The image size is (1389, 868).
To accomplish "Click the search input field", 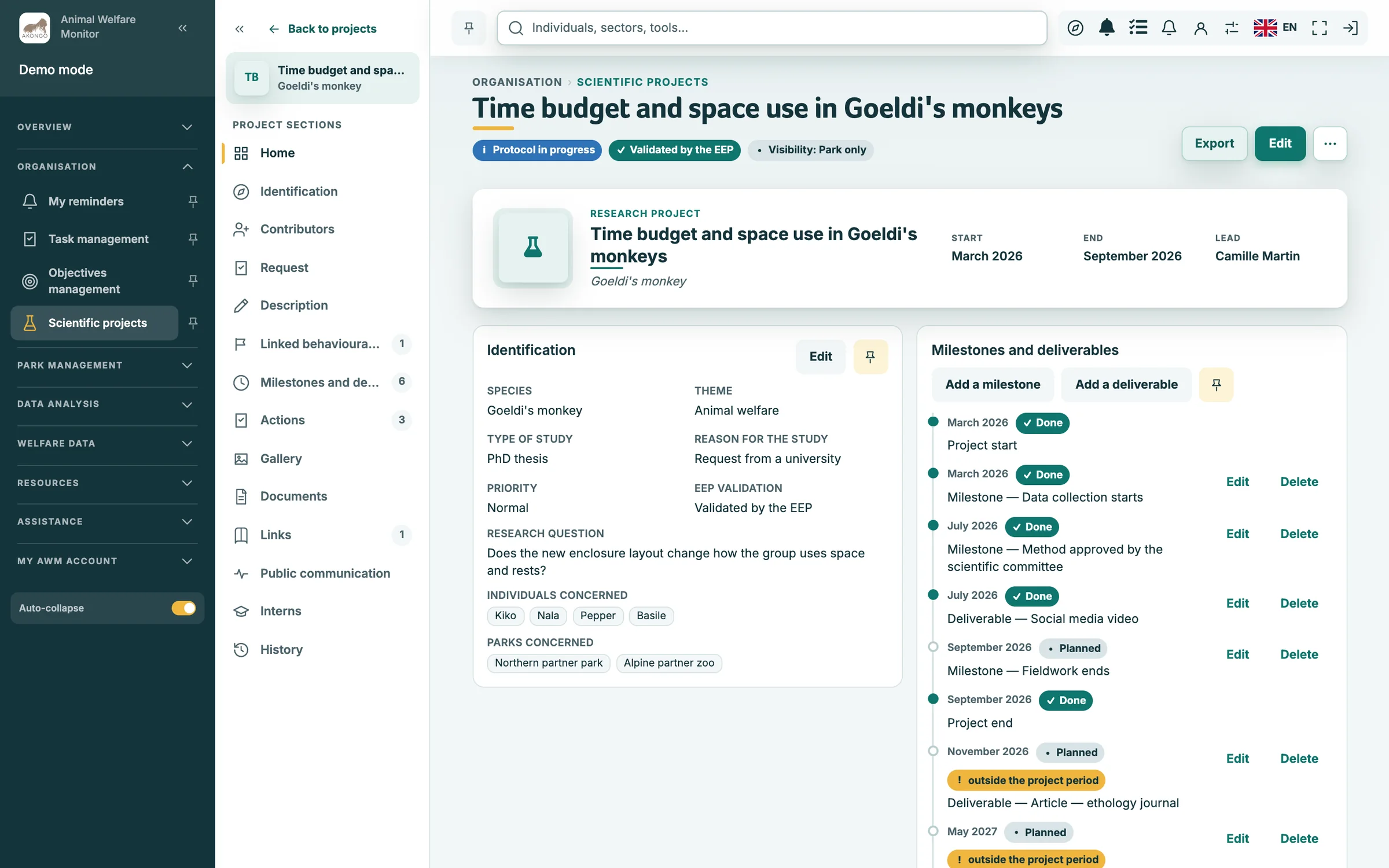I will pyautogui.click(x=771, y=28).
